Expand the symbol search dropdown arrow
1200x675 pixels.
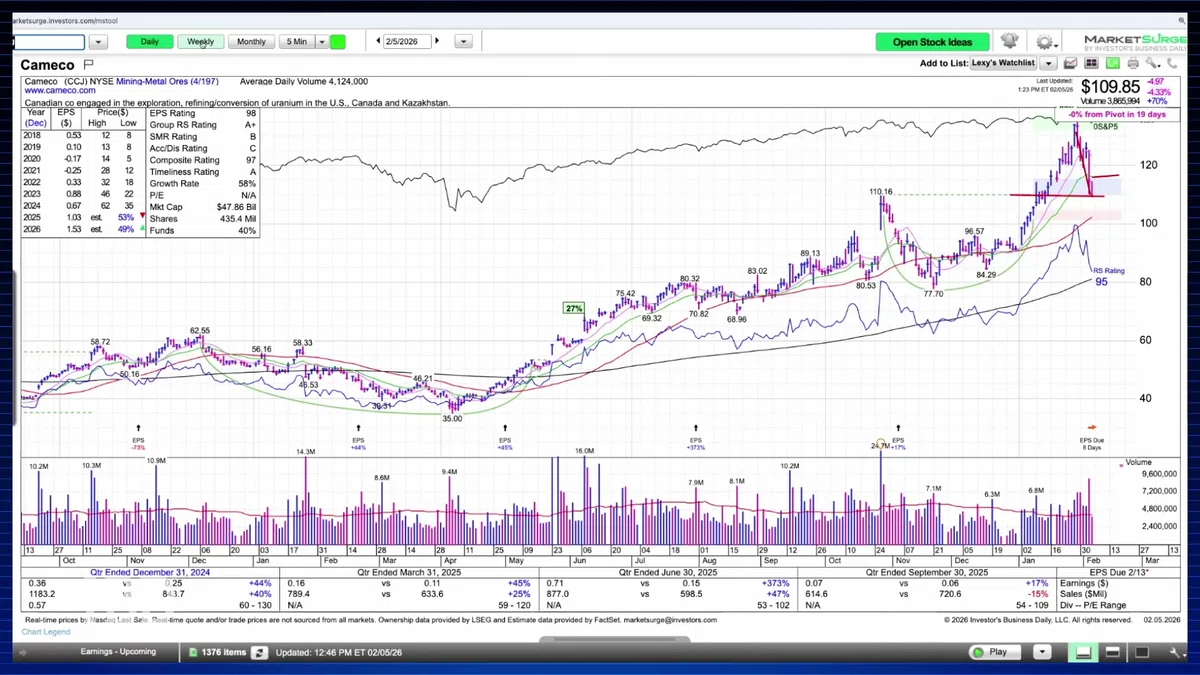click(x=98, y=42)
